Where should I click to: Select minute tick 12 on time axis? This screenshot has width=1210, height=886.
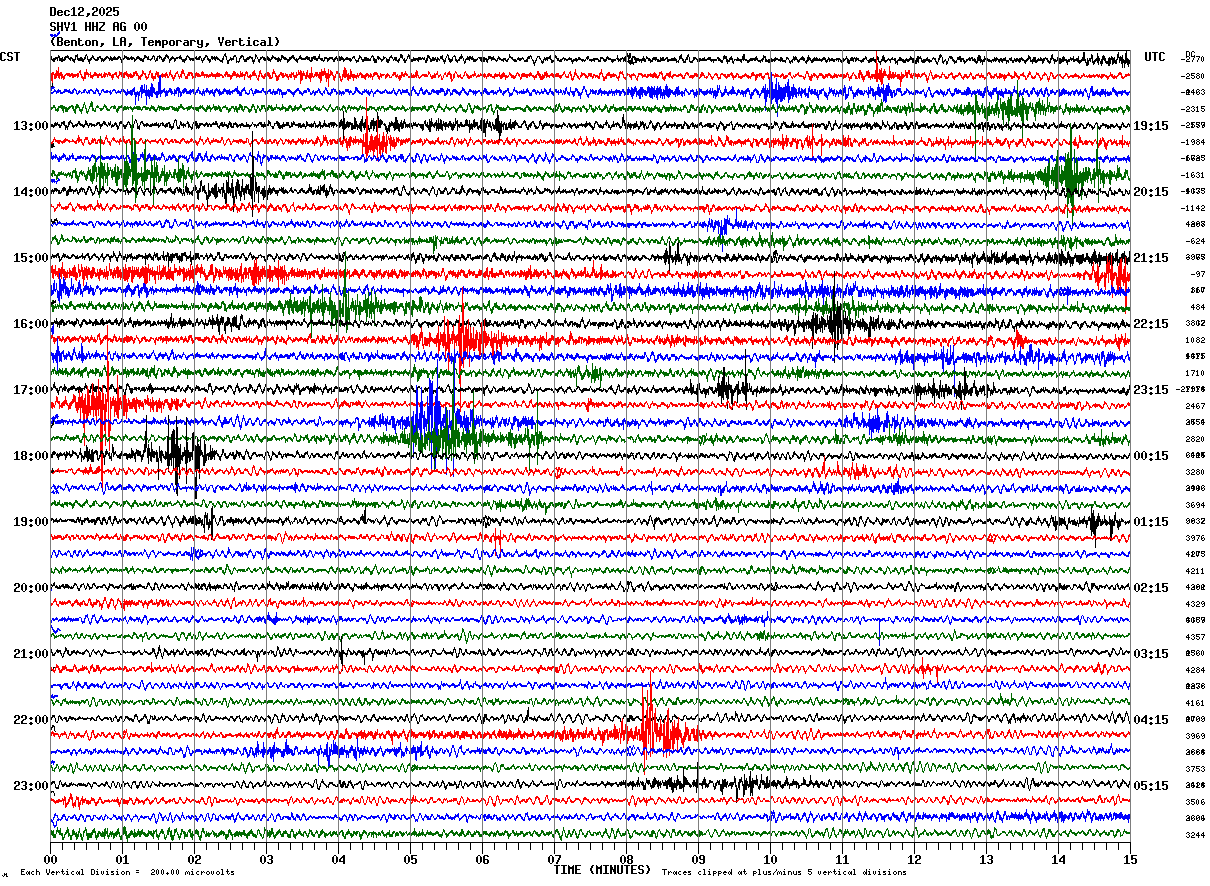(914, 859)
